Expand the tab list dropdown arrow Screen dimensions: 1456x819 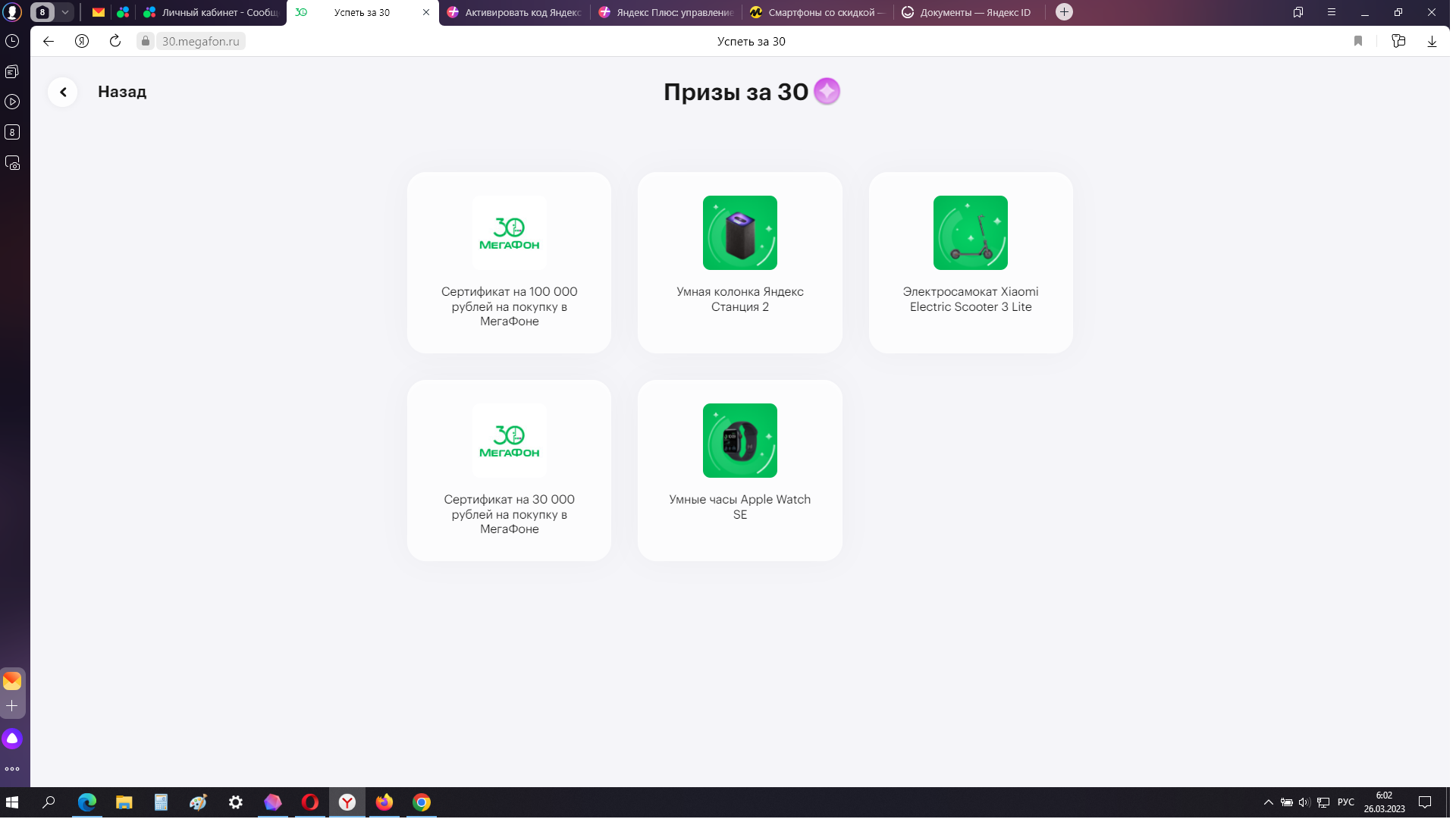(65, 12)
